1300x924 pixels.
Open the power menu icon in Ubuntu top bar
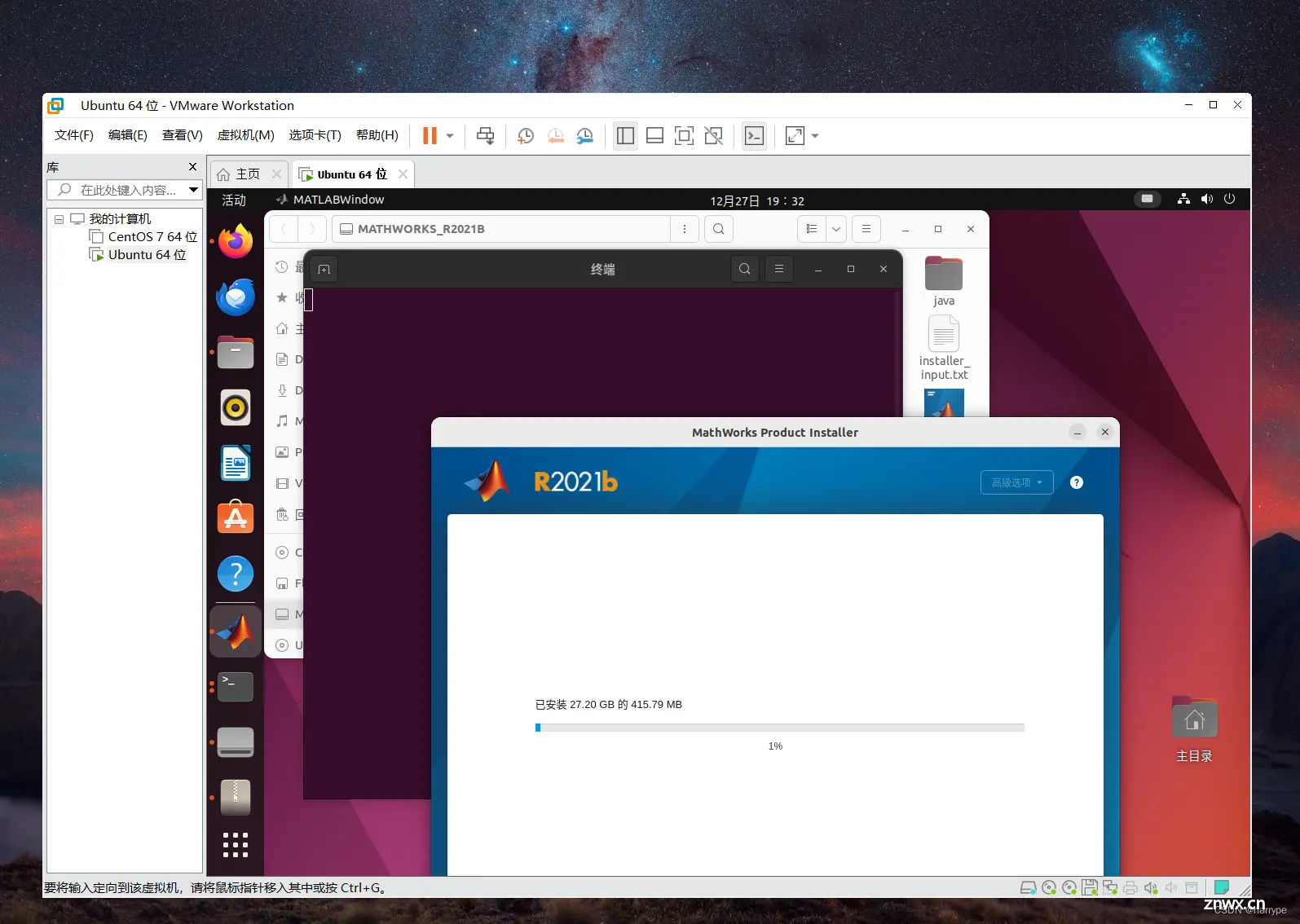point(1230,199)
